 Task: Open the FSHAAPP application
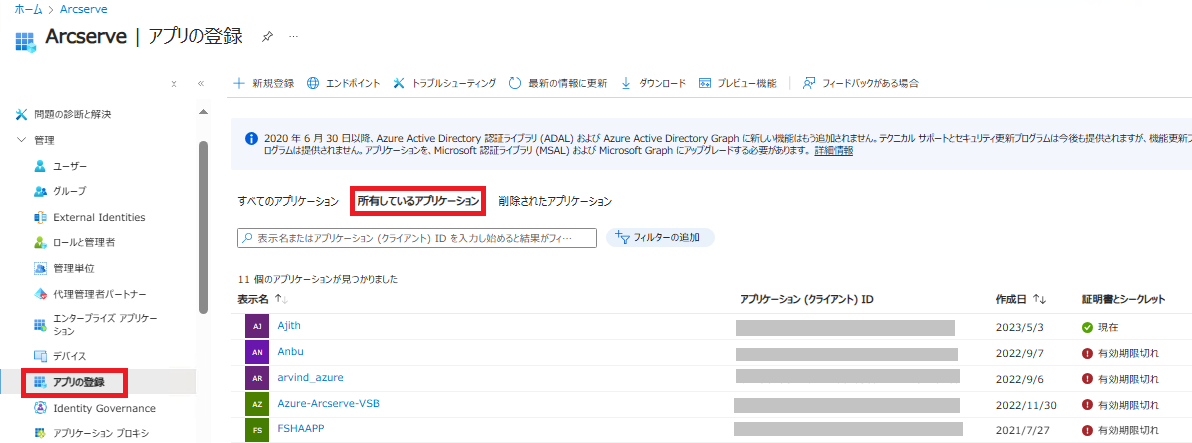pos(301,429)
